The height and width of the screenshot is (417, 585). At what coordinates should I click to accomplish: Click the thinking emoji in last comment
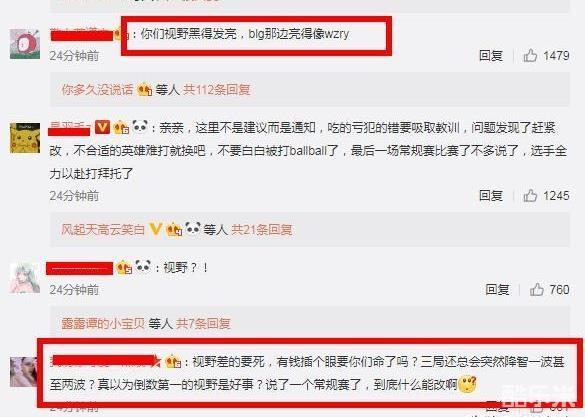point(467,385)
